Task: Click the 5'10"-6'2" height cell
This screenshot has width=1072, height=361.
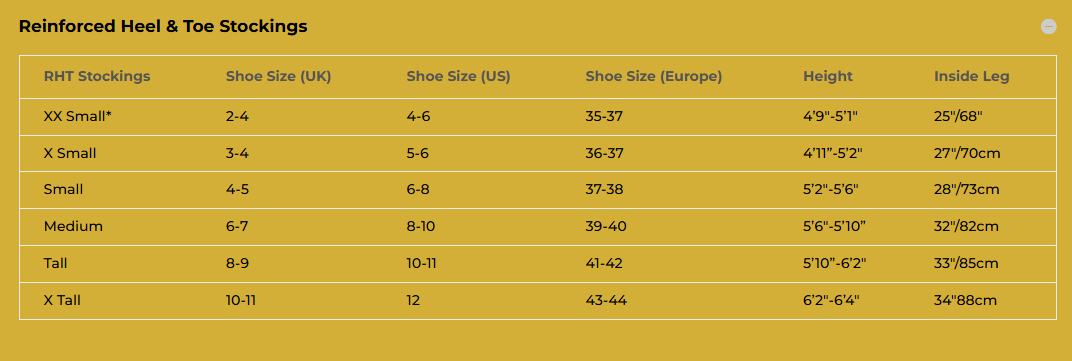Action: click(x=835, y=263)
